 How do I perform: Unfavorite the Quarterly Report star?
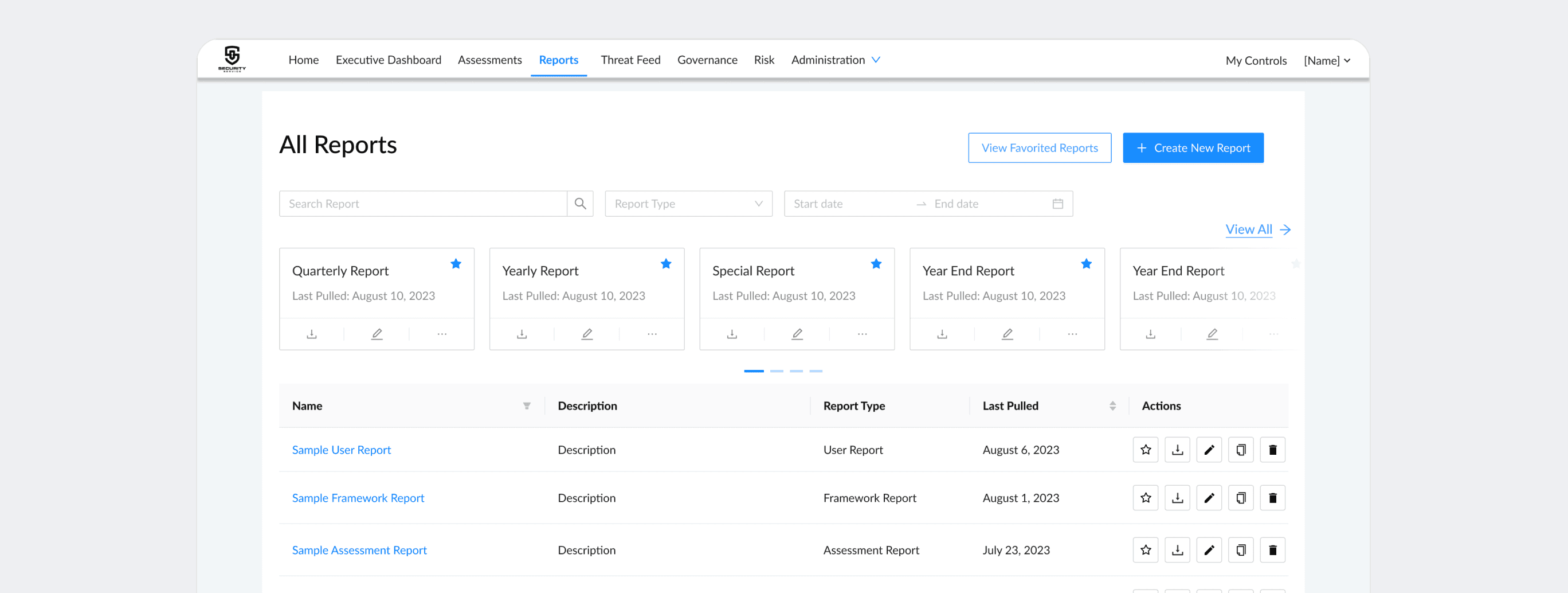coord(456,264)
